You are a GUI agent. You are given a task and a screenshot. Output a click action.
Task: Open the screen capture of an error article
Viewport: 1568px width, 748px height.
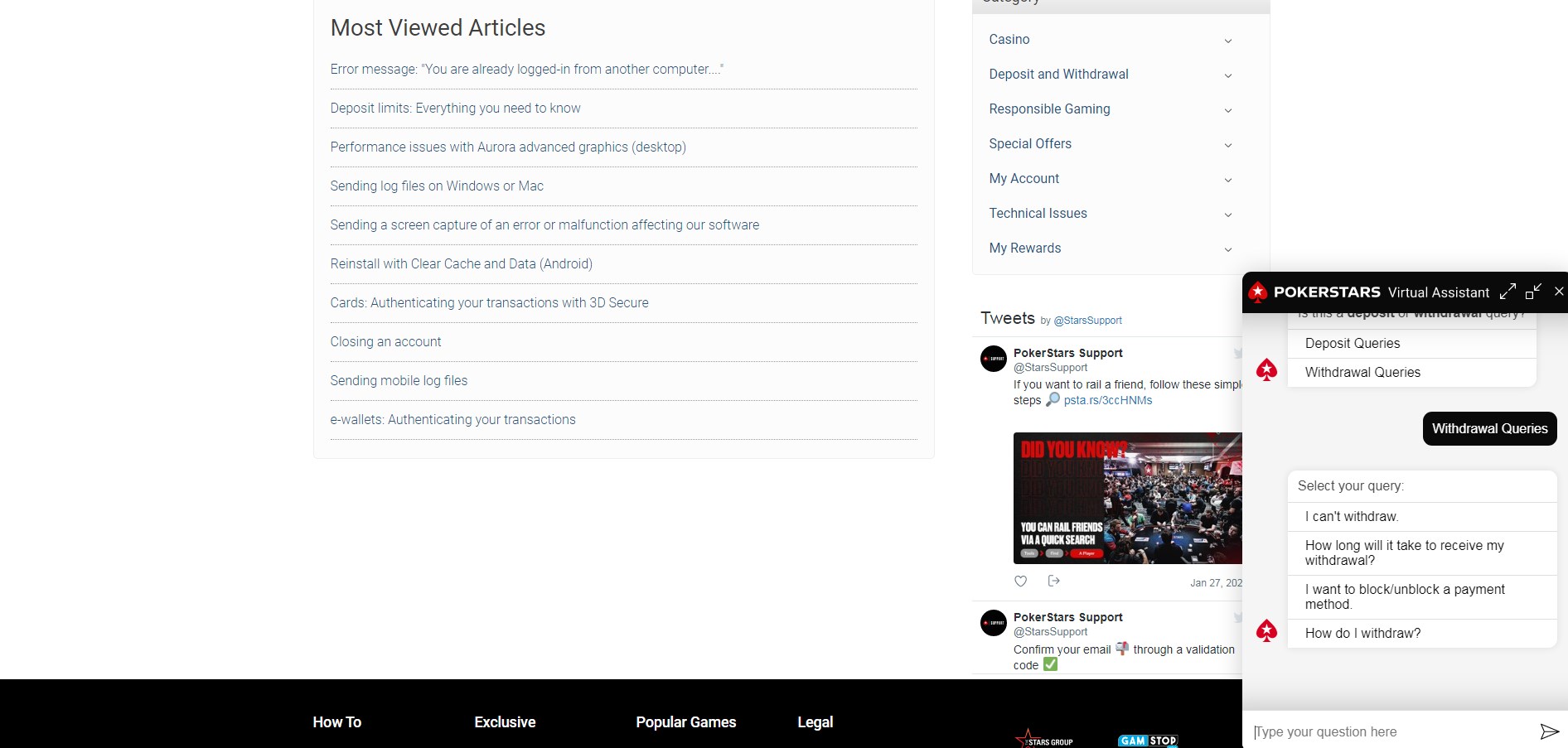[544, 225]
